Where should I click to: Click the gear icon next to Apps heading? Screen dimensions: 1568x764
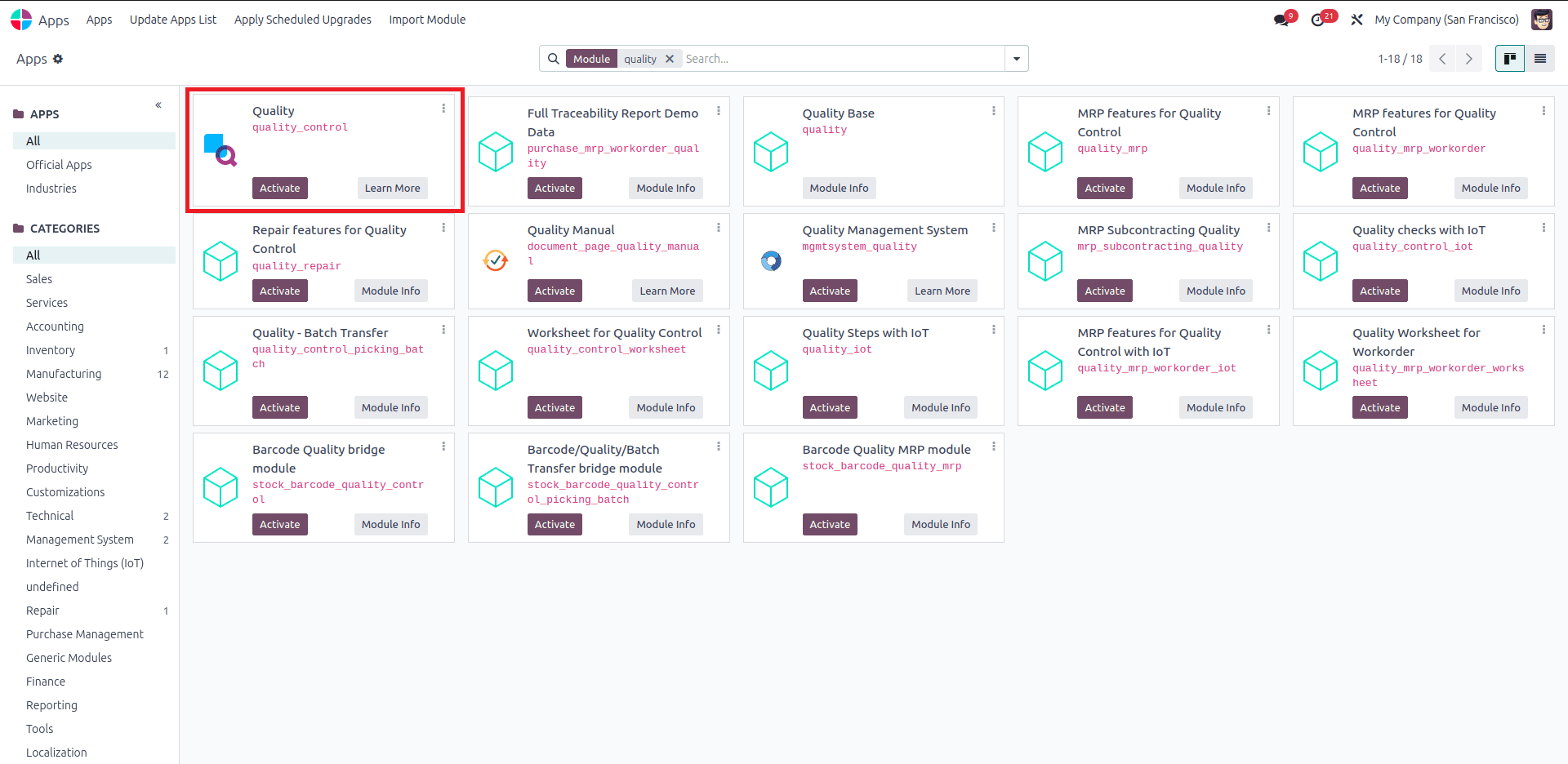[57, 58]
